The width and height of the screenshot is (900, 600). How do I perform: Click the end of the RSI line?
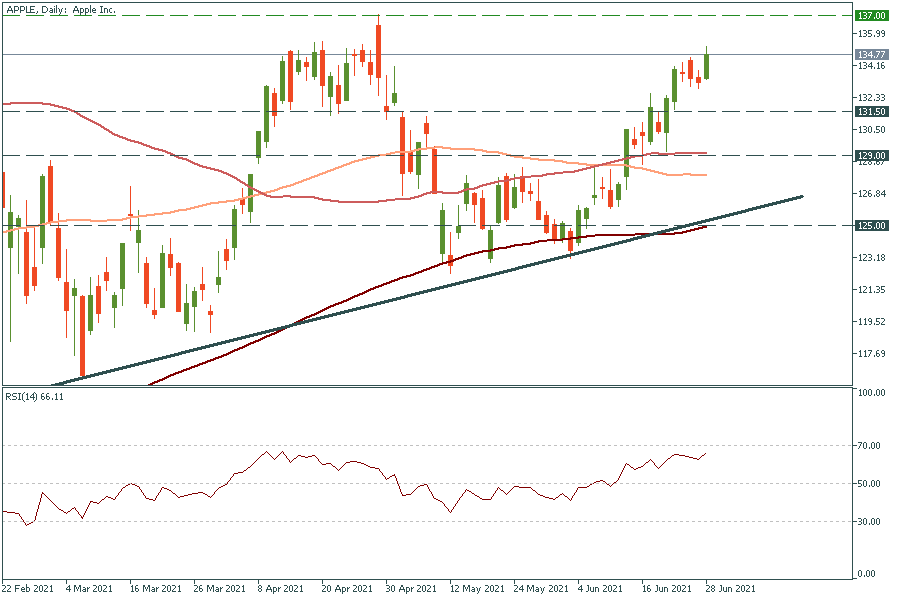[x=706, y=453]
